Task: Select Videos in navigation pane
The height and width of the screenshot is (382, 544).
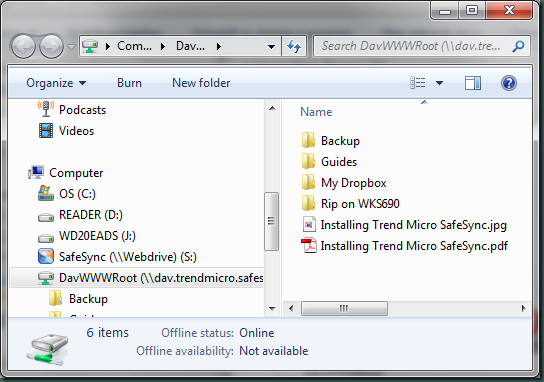Action: (x=76, y=131)
